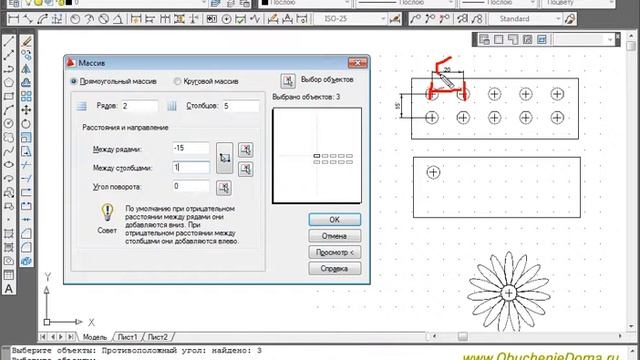Click the single viewport icon in floating toolbar
This screenshot has width=640, height=360.
point(498,40)
